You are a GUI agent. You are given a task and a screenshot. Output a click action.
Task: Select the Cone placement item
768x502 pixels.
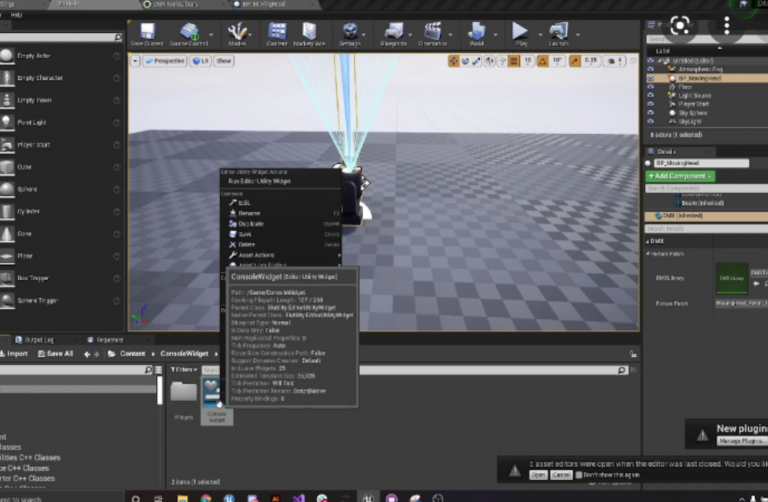[60, 234]
